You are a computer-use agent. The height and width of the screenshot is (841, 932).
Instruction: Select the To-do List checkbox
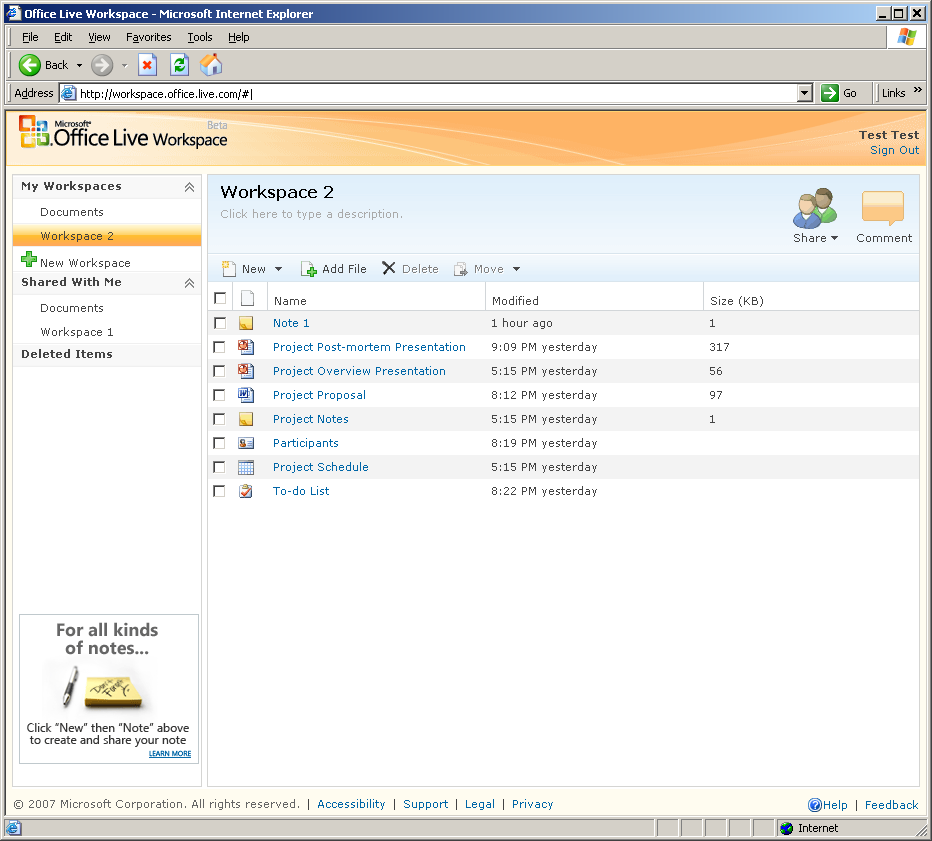coord(219,491)
